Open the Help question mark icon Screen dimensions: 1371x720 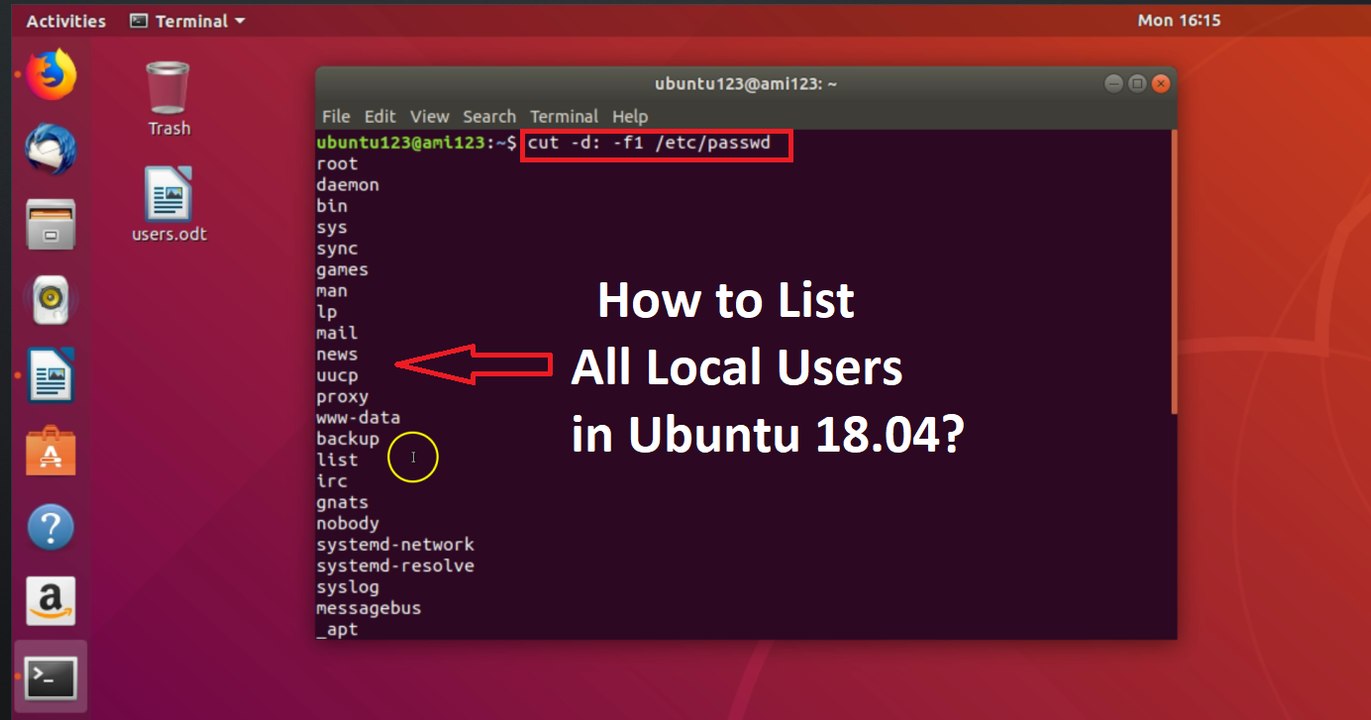tap(51, 526)
